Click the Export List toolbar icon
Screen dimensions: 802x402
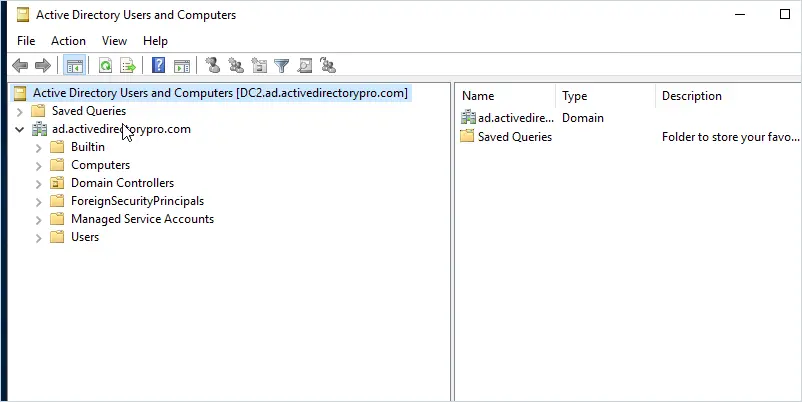click(x=128, y=65)
